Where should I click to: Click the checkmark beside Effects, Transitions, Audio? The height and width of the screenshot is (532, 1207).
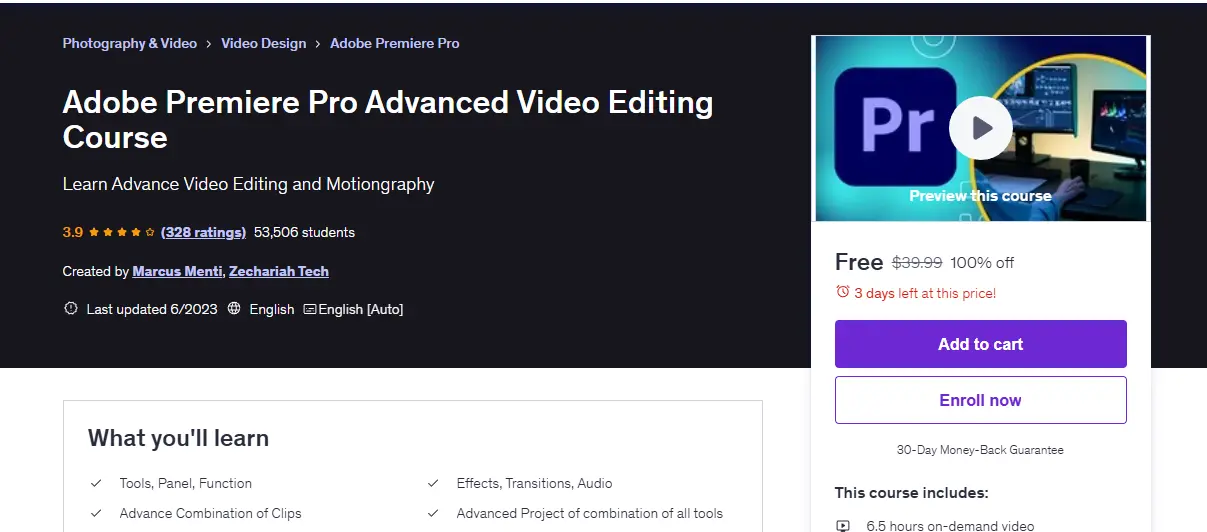tap(433, 483)
